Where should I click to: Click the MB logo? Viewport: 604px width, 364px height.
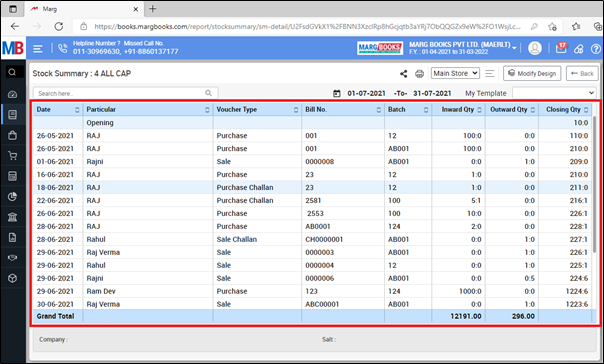pyautogui.click(x=13, y=48)
